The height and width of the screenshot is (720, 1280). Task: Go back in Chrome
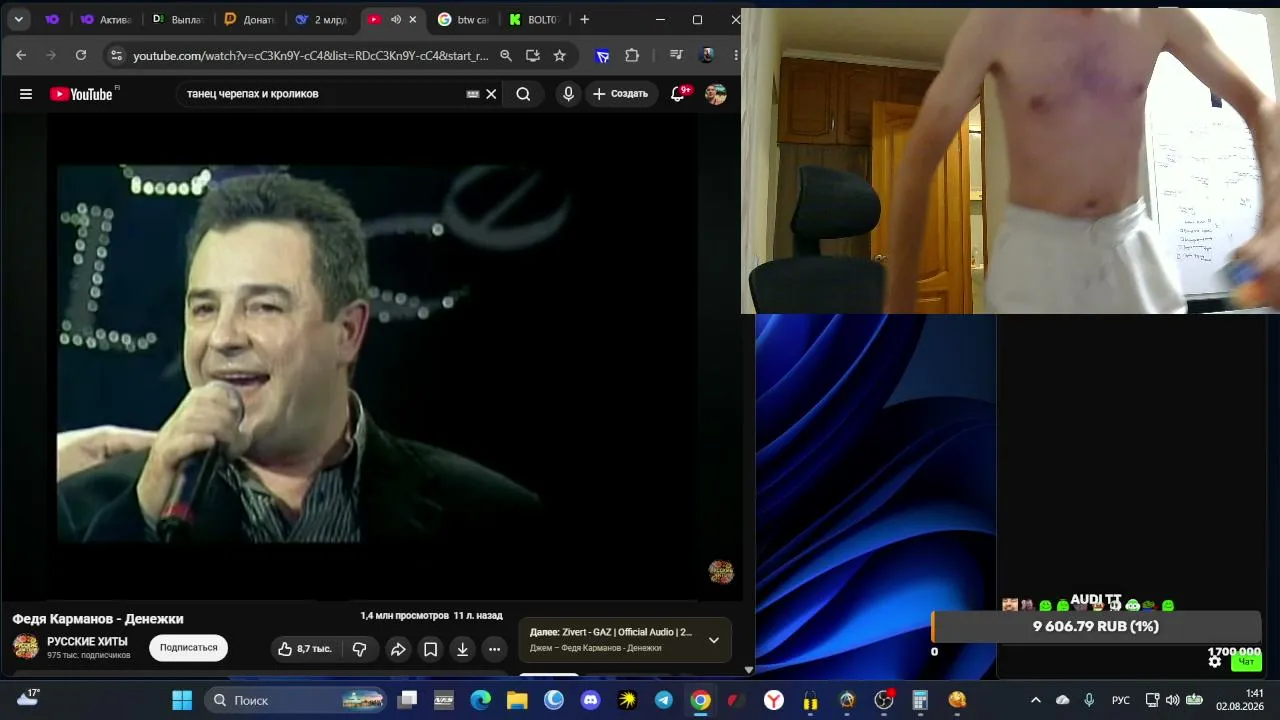(21, 56)
